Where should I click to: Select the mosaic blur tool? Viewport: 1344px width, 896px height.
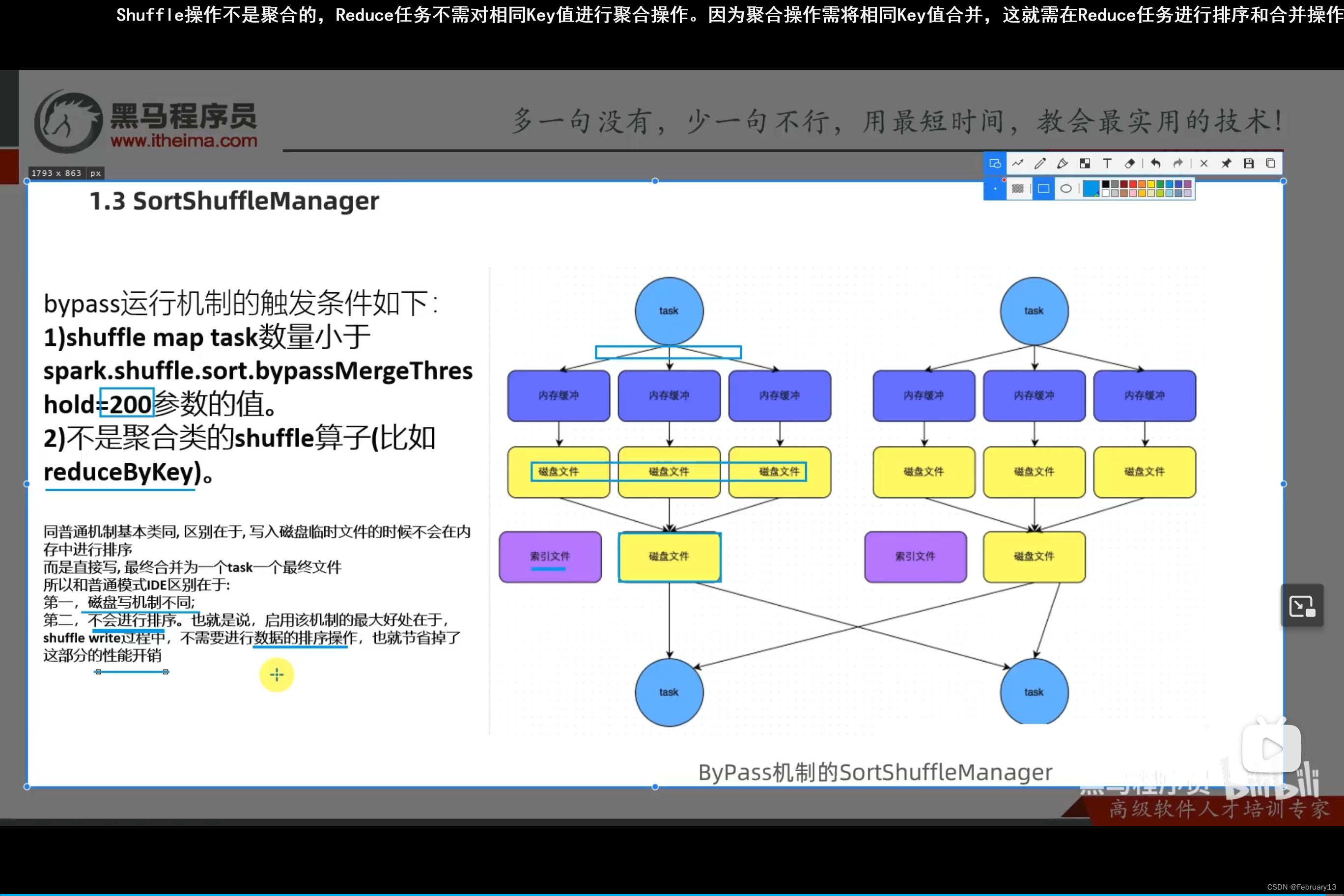click(1085, 164)
